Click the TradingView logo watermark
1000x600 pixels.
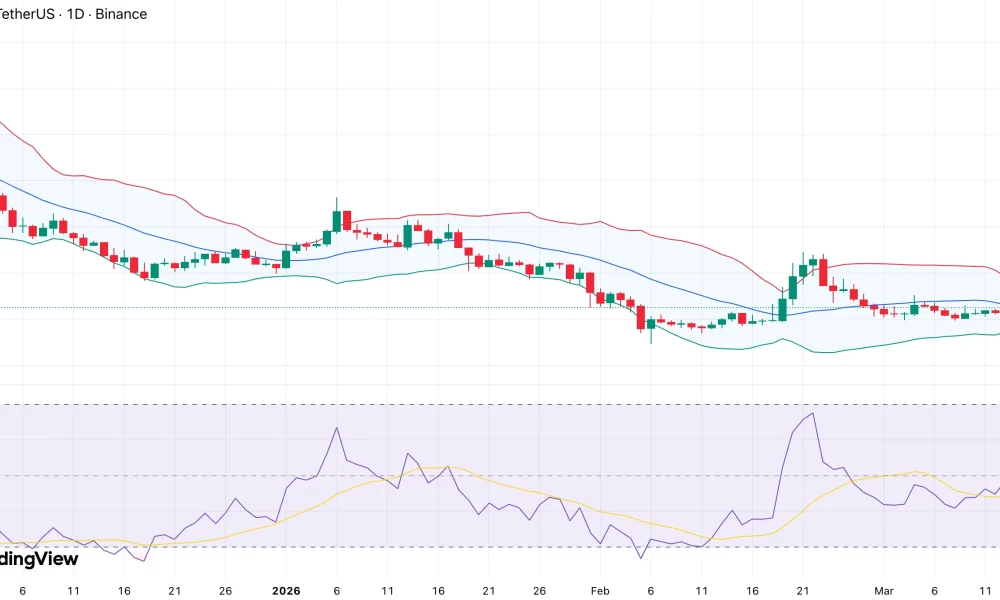tap(38, 558)
